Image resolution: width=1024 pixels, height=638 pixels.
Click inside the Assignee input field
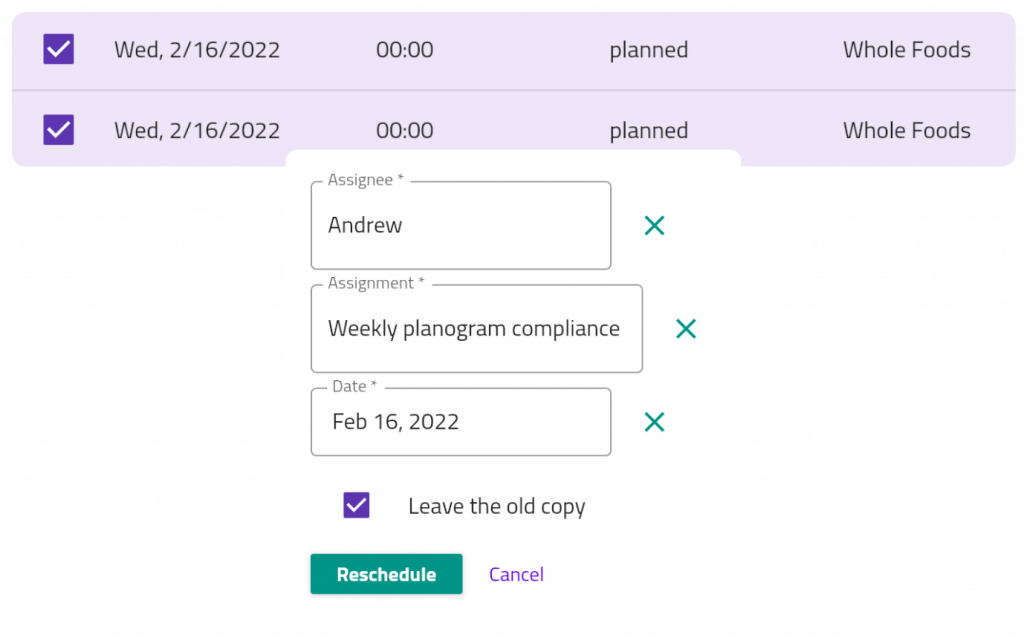tap(460, 225)
